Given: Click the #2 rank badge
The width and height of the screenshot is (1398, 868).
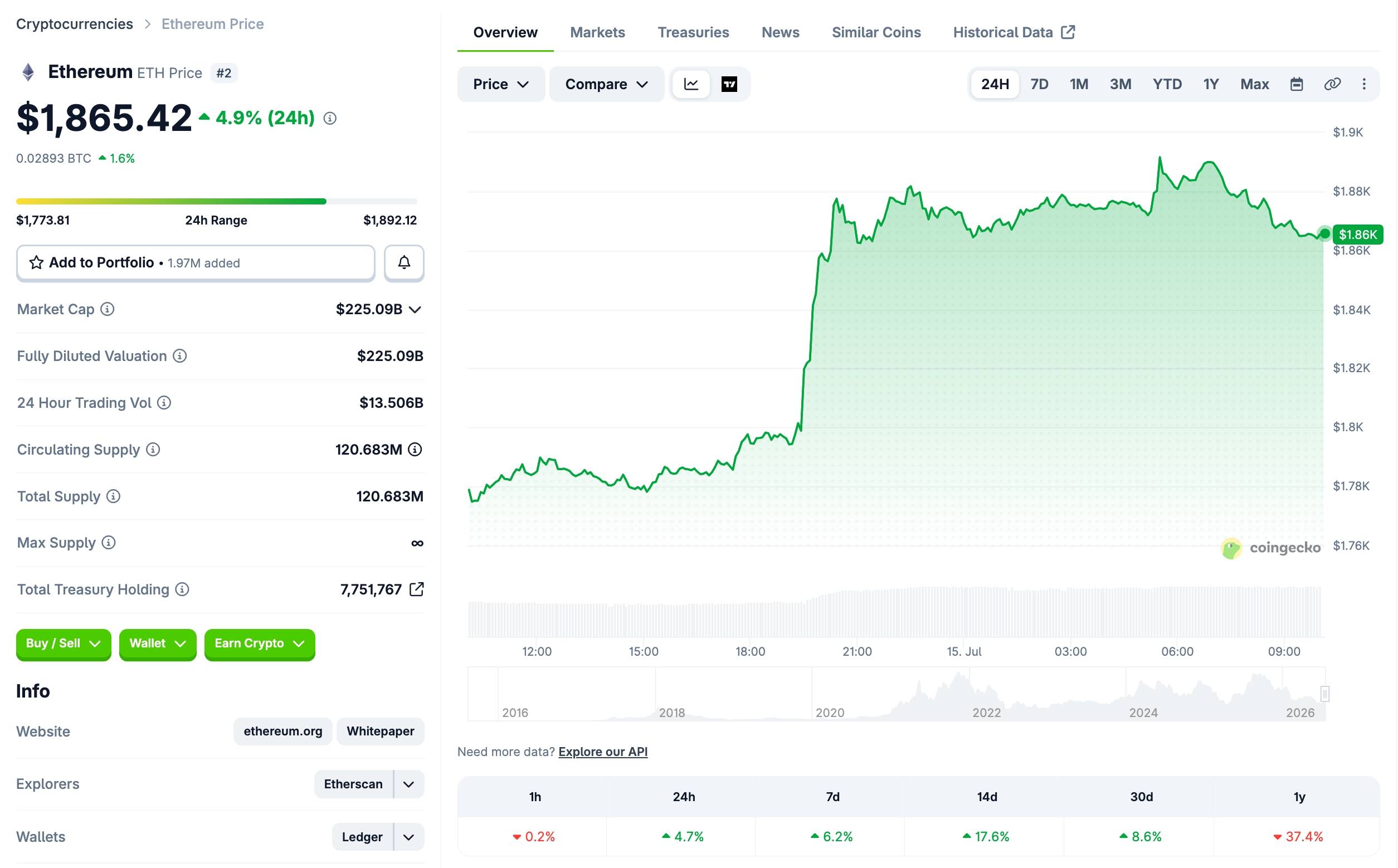Looking at the screenshot, I should (224, 73).
